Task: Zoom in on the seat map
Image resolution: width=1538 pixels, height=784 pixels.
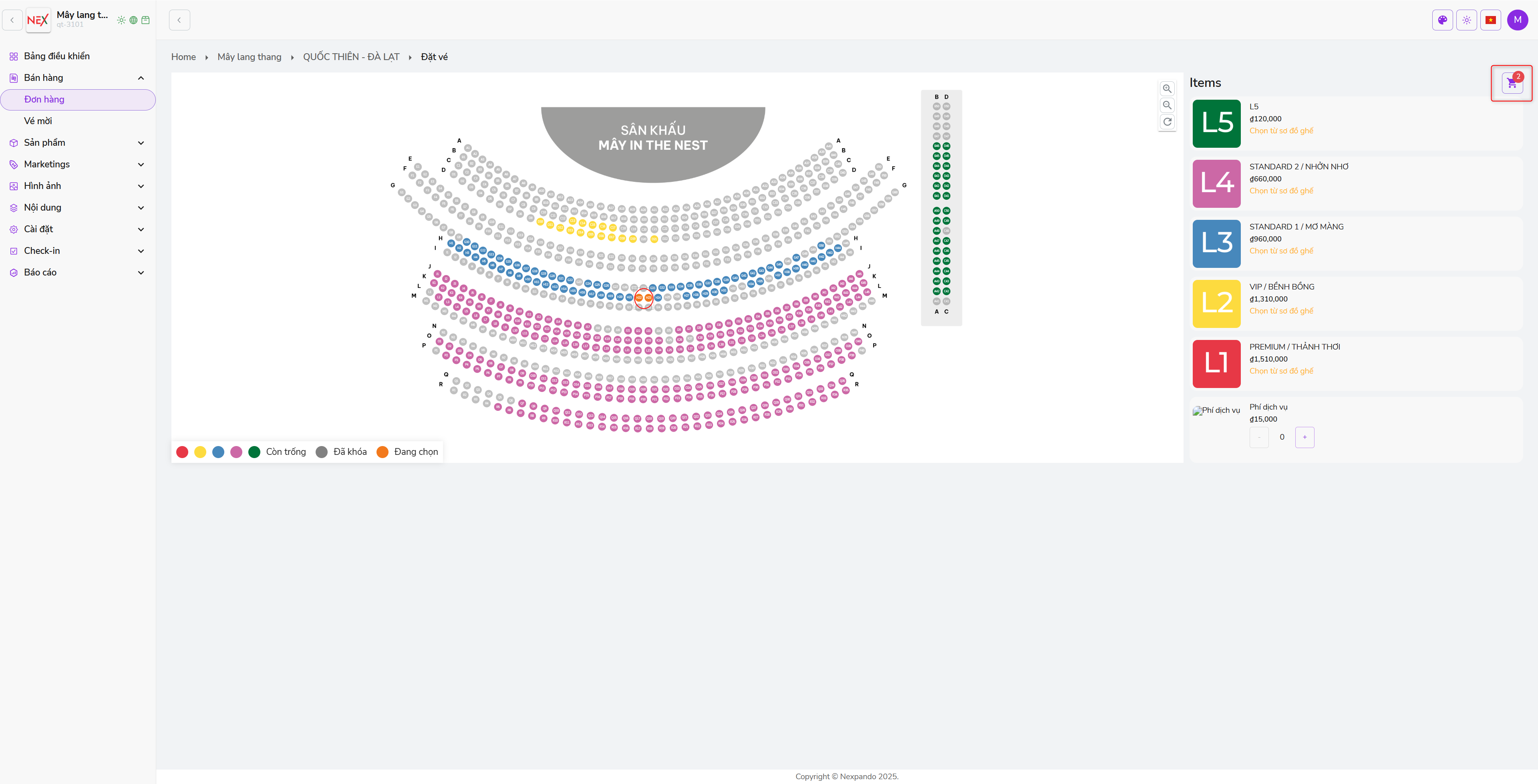Action: 1167,89
